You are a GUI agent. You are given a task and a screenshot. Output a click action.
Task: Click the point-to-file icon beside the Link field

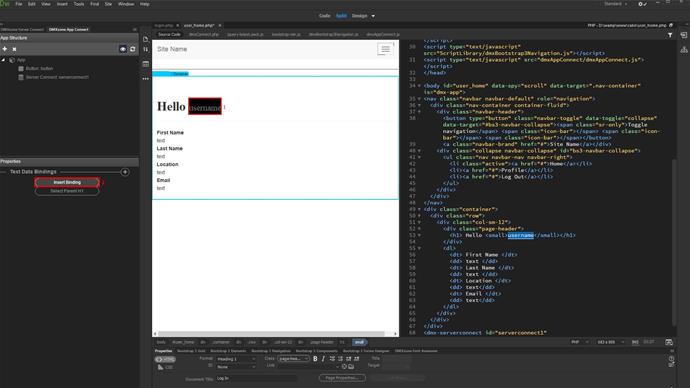click(x=344, y=366)
